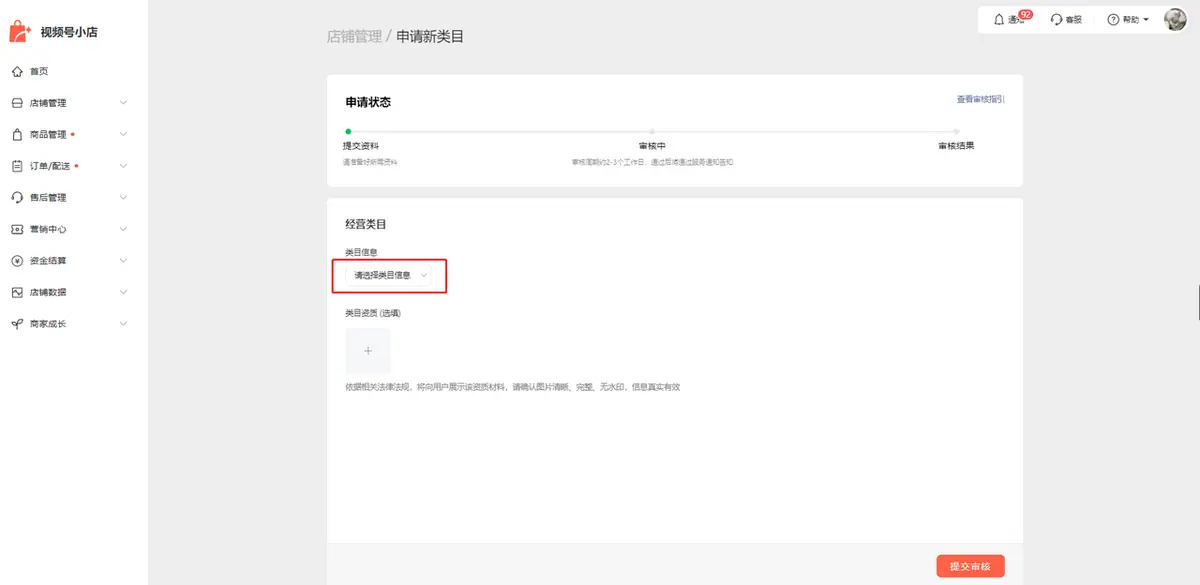Click the 视频号小店 shopping bag logo
Viewport: 1200px width, 585px height.
click(20, 32)
